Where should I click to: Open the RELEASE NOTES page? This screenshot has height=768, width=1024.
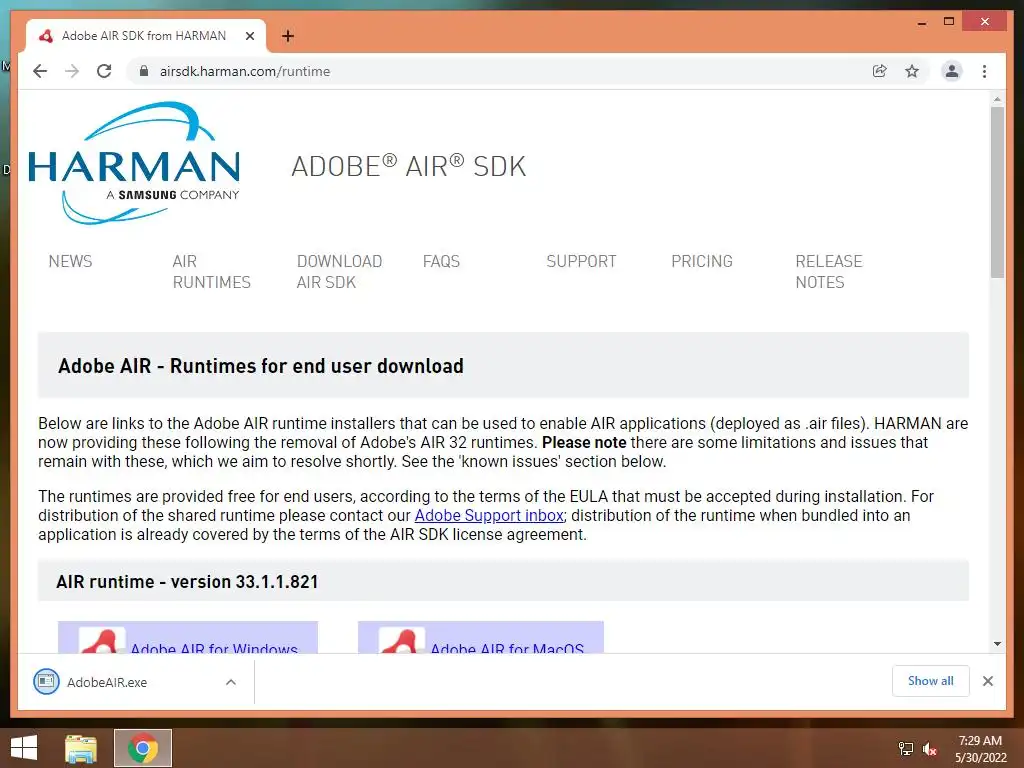[829, 272]
